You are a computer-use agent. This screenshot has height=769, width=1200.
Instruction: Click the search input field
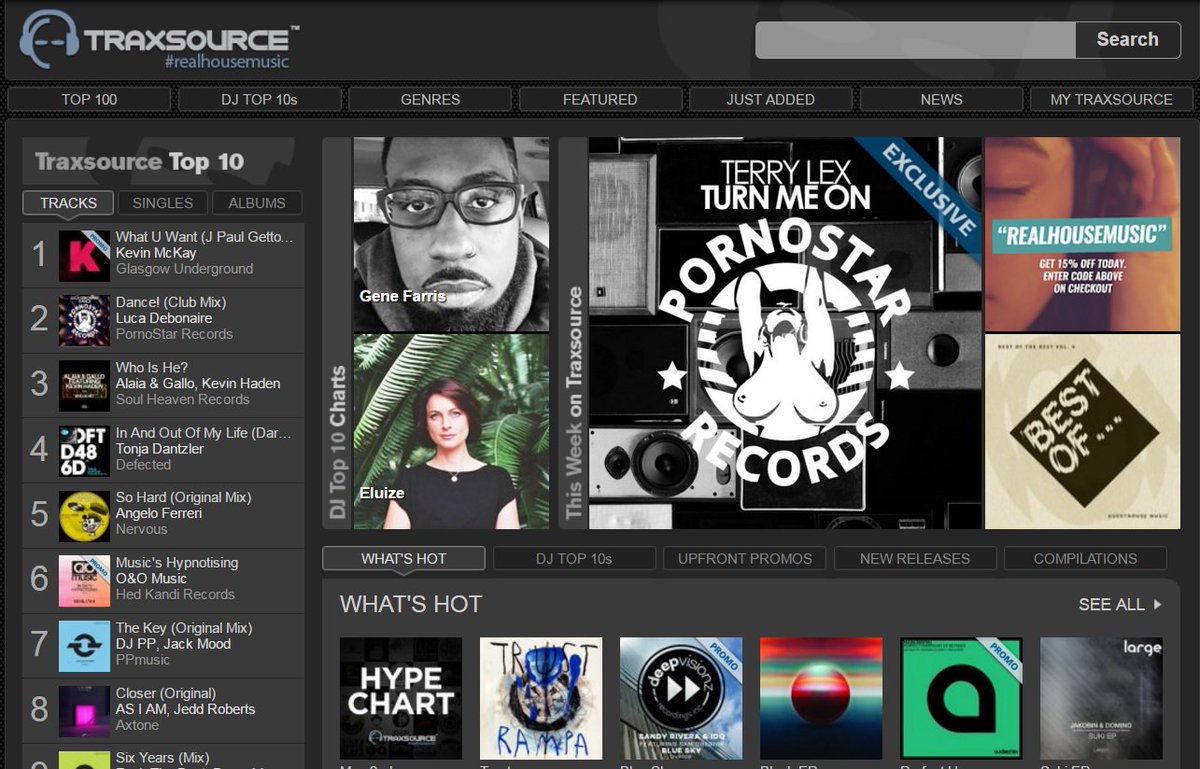coord(915,40)
